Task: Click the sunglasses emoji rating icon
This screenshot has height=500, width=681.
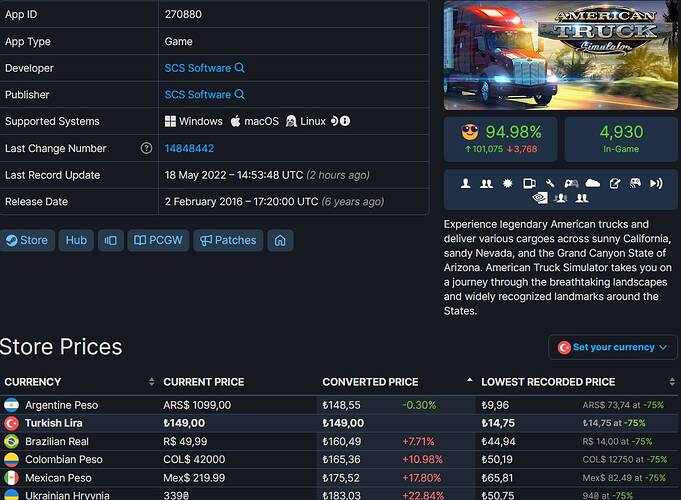Action: coord(469,132)
